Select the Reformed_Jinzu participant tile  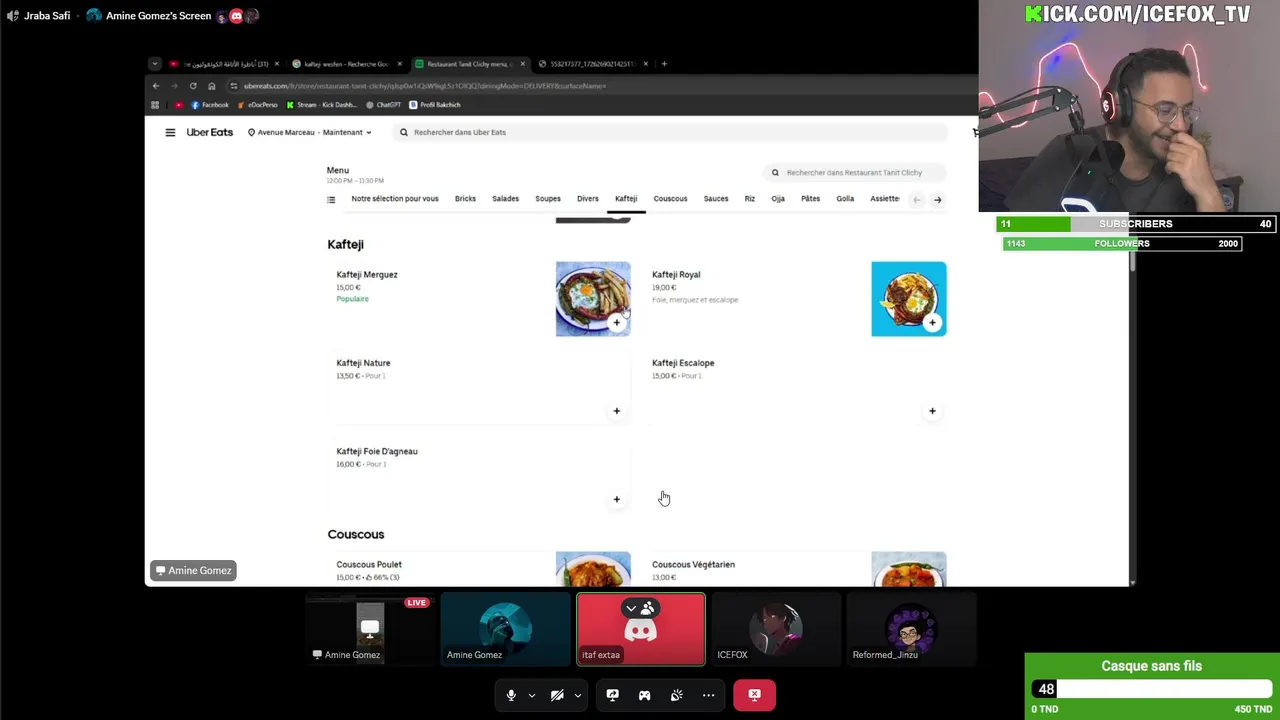910,629
